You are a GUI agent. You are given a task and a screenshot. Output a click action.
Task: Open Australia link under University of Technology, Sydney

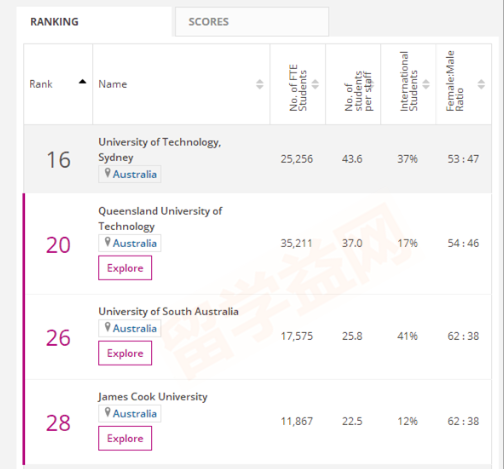(x=135, y=174)
